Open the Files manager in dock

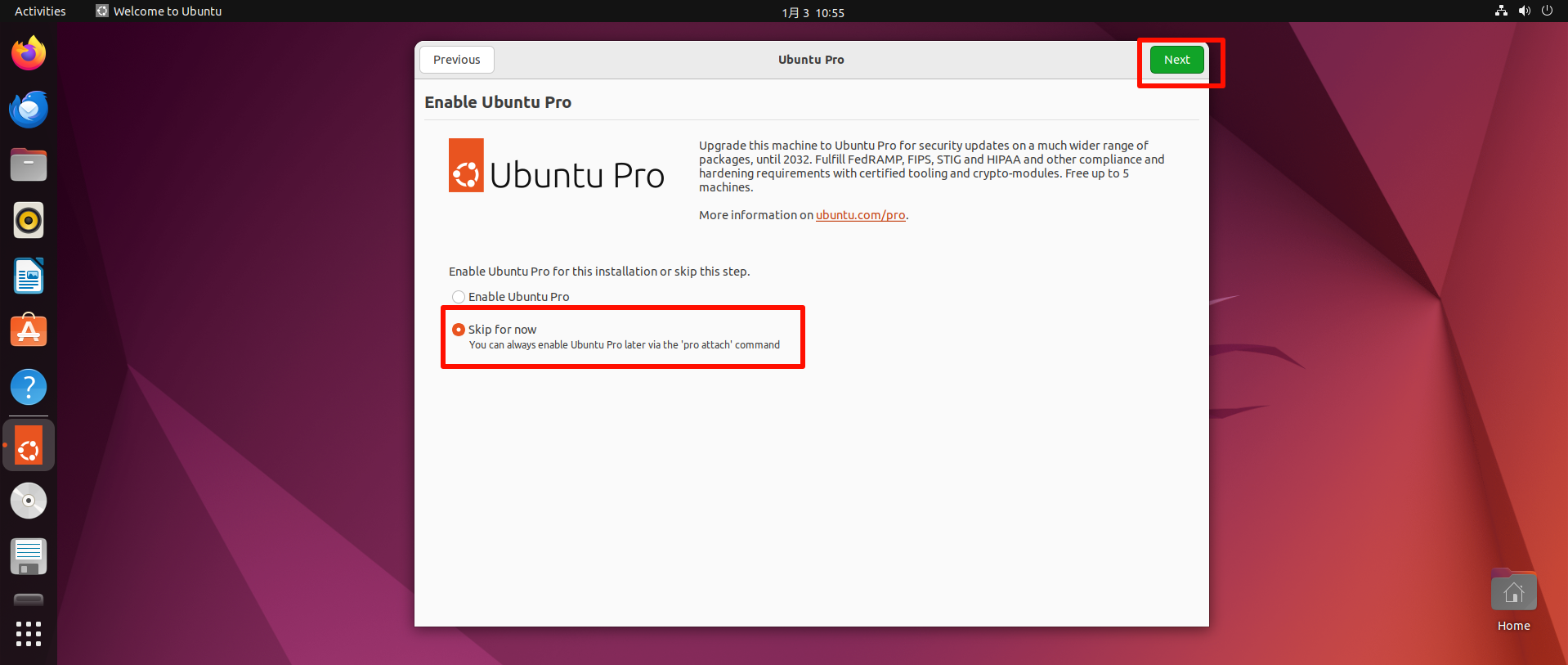(x=29, y=164)
